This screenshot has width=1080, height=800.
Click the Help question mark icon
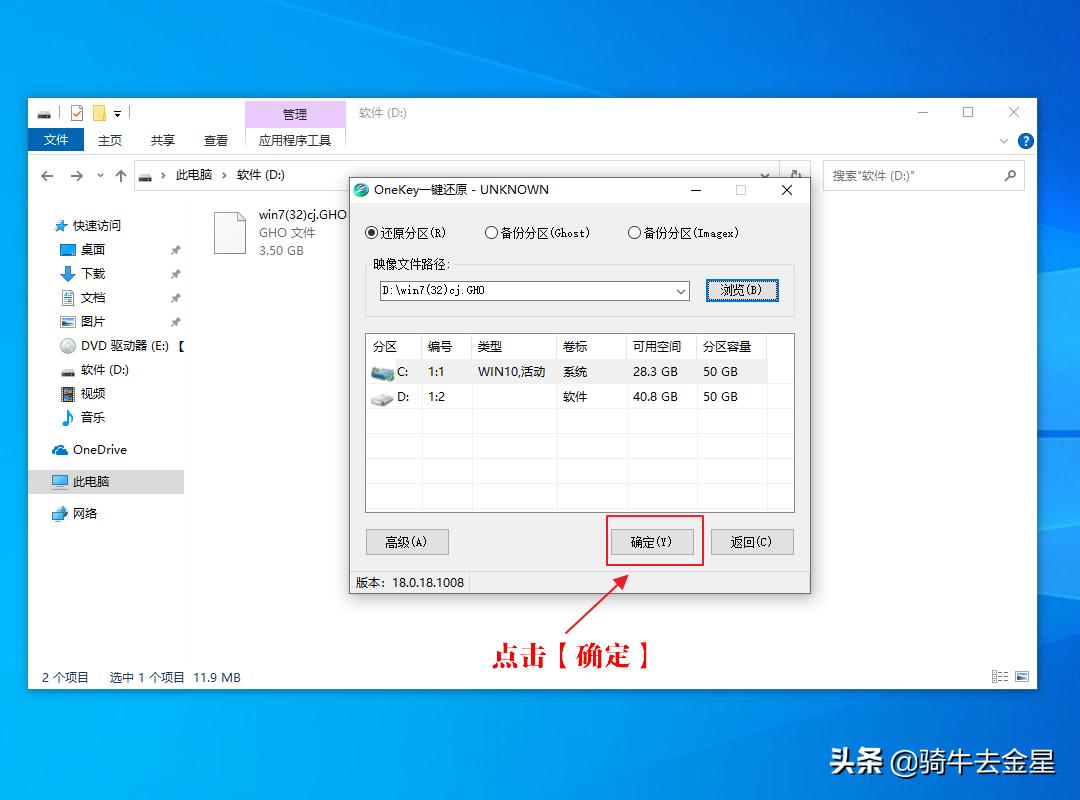pos(1026,140)
